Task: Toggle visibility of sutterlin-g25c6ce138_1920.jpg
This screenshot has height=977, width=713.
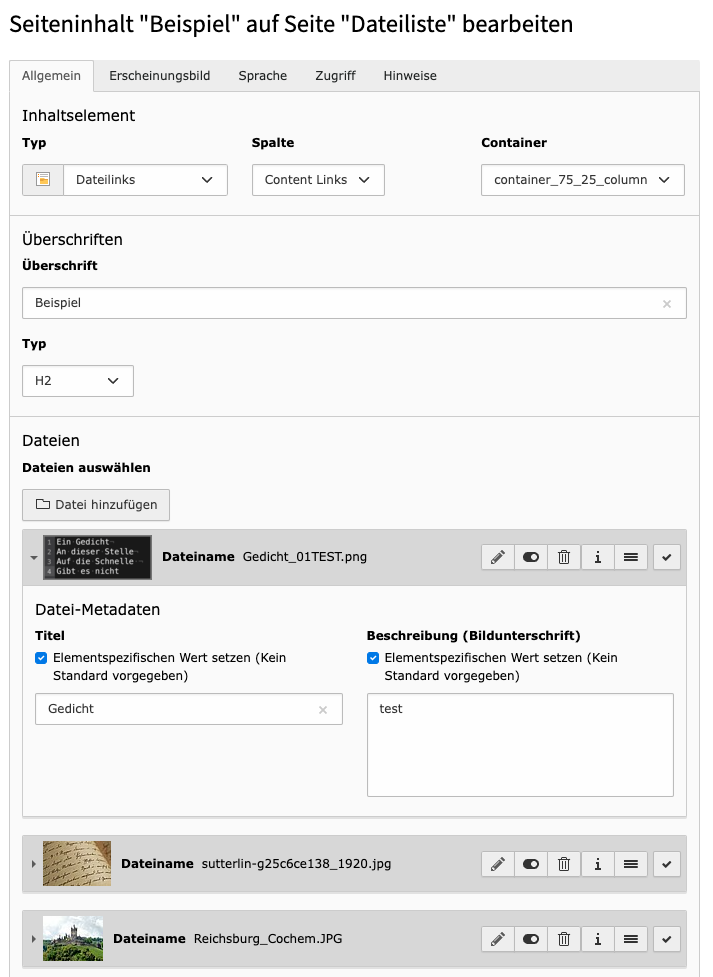Action: [x=531, y=864]
